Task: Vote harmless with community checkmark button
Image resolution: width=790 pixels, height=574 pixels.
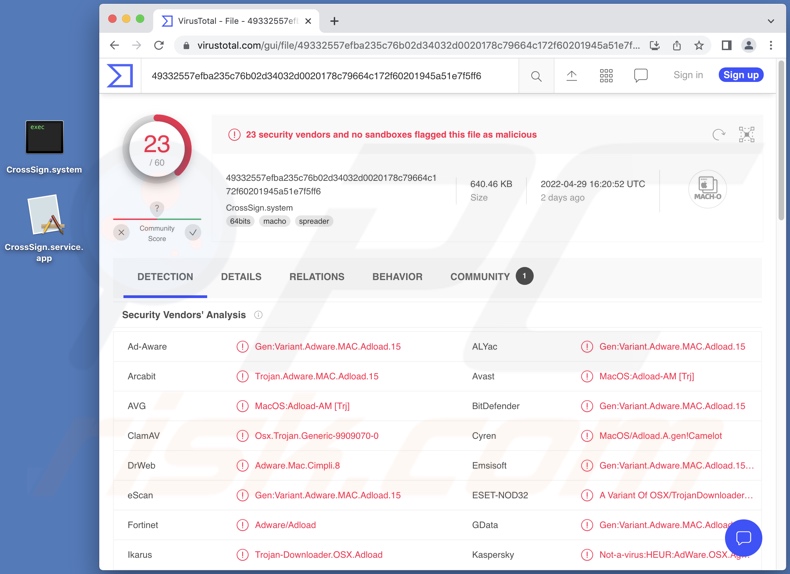Action: pos(193,232)
